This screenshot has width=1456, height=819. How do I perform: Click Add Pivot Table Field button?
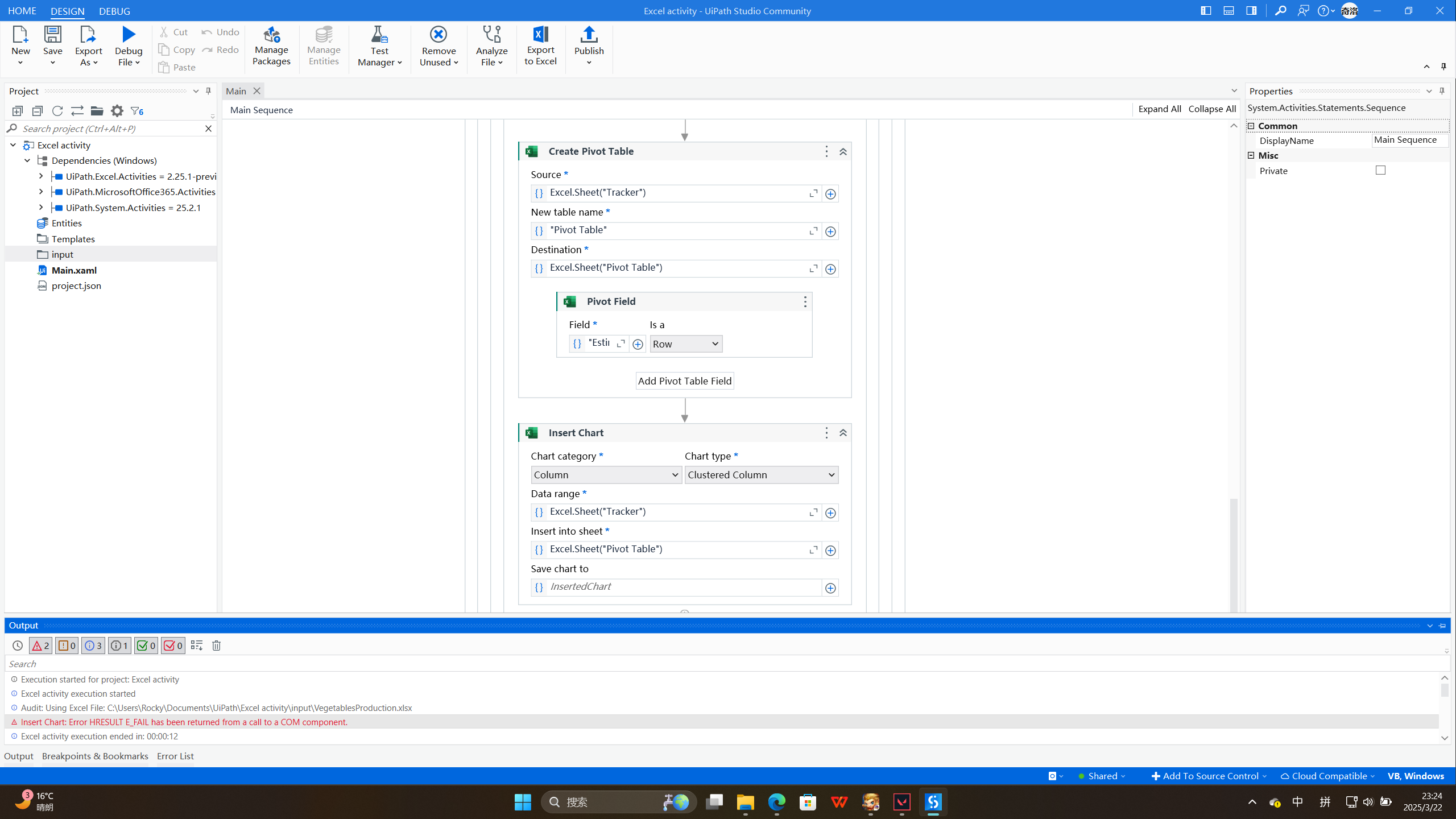[x=685, y=381]
